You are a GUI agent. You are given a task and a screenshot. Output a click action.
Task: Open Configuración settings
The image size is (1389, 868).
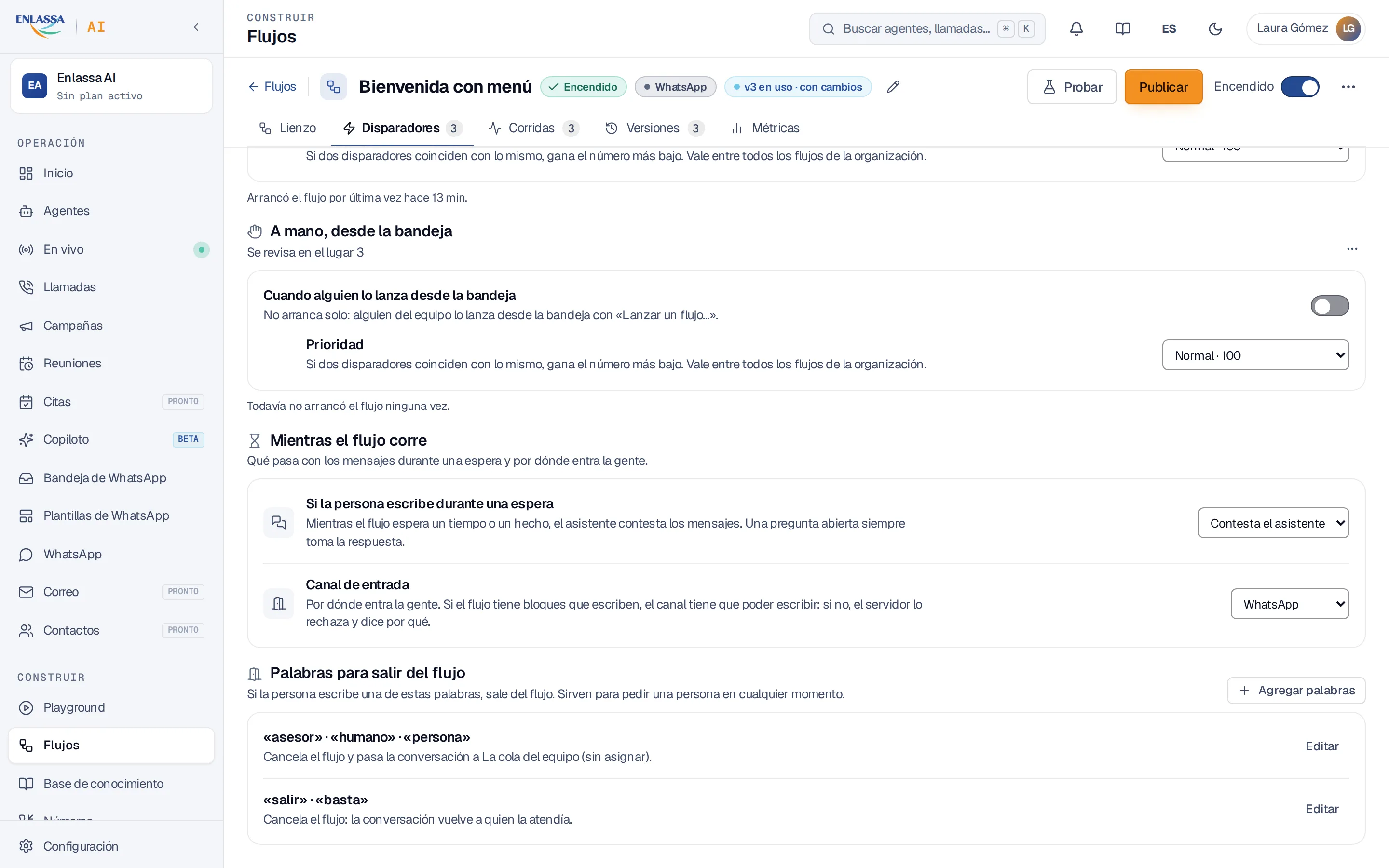tap(111, 846)
